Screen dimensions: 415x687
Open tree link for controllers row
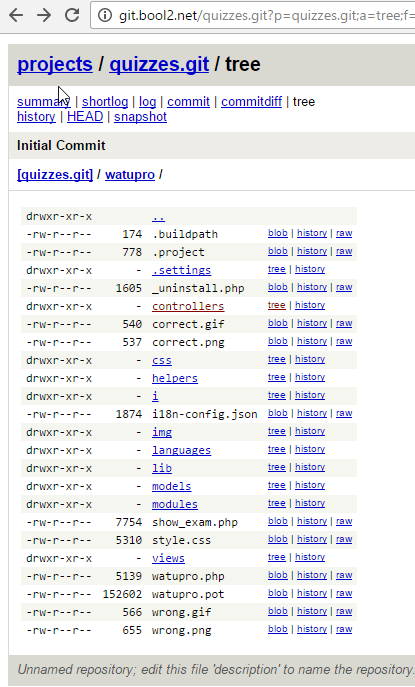[277, 305]
